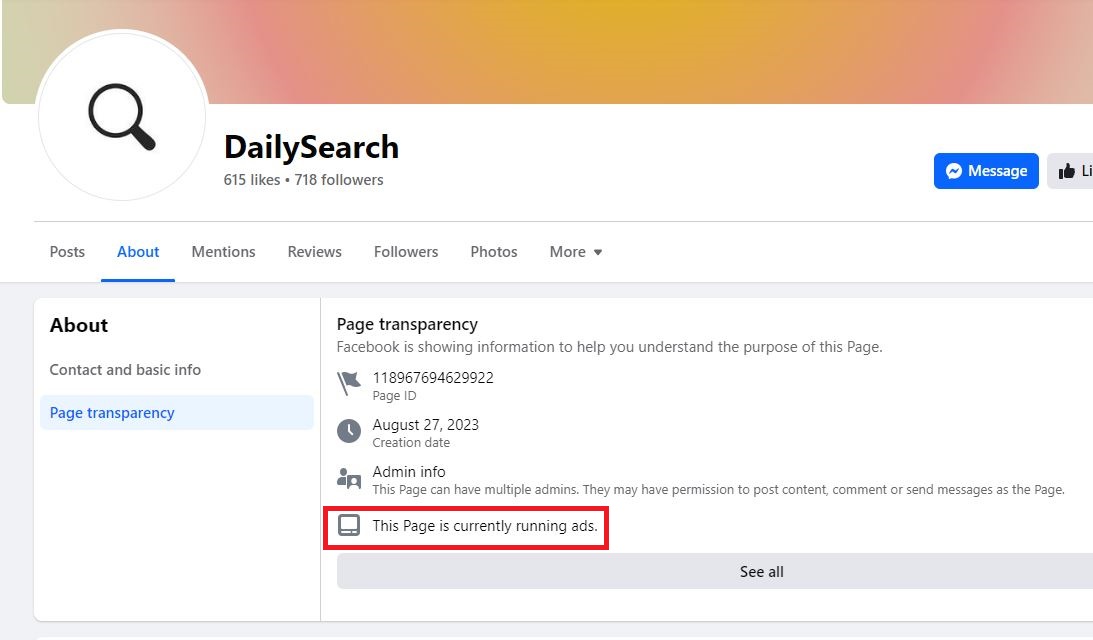The height and width of the screenshot is (640, 1093).
Task: Click the About sidebar heading
Action: [x=79, y=326]
